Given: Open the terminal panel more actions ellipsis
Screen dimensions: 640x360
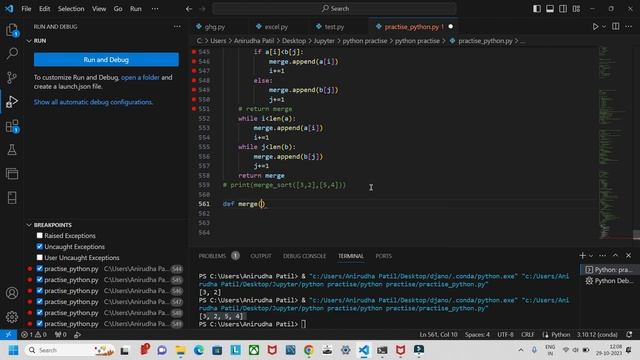Looking at the screenshot, I should 602,256.
